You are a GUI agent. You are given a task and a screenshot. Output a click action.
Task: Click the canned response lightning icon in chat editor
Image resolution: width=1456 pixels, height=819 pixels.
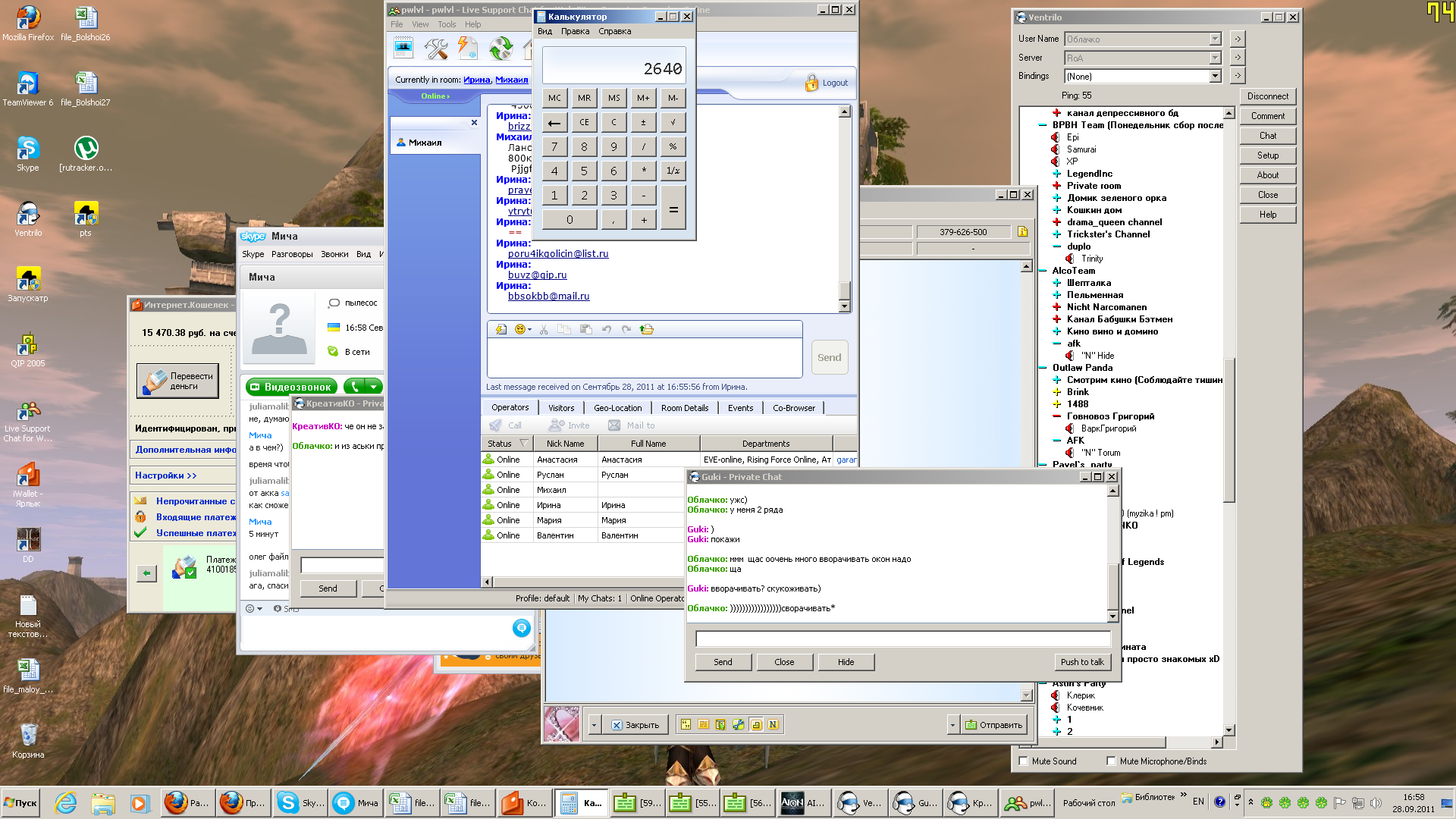pyautogui.click(x=501, y=329)
